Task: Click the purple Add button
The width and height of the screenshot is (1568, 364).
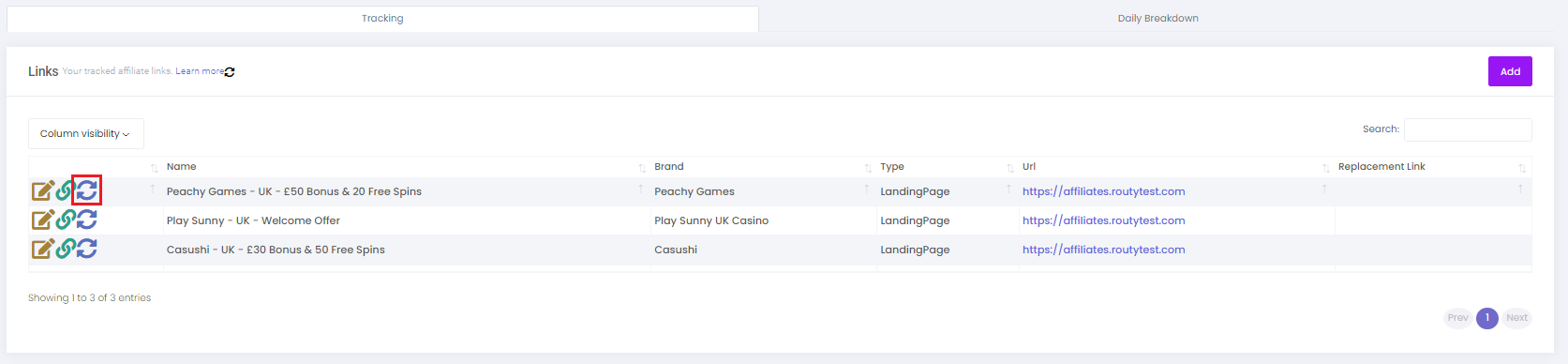Action: pyautogui.click(x=1510, y=71)
